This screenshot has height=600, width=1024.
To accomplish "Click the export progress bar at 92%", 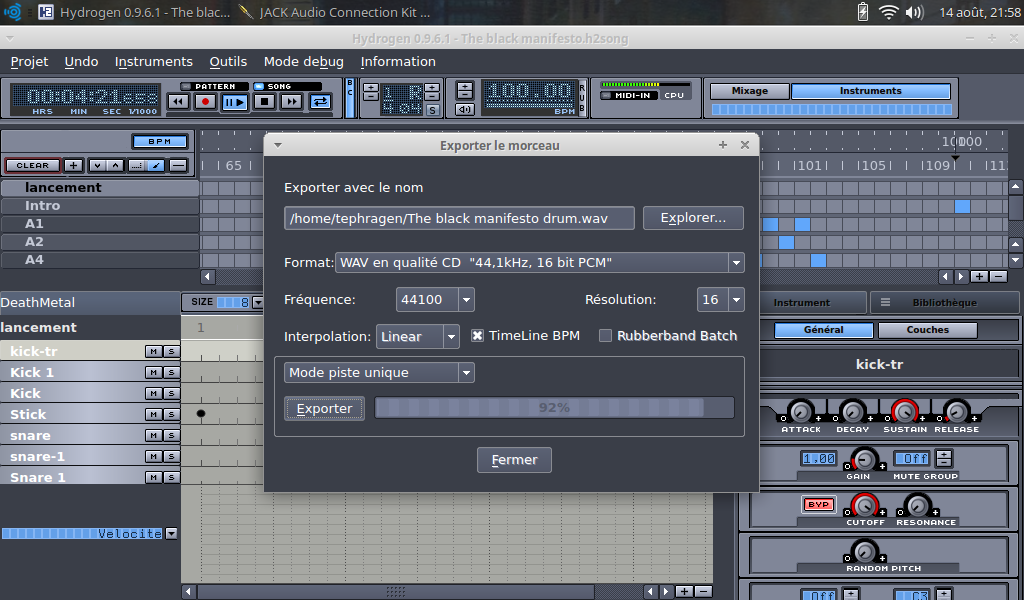I will (x=554, y=407).
